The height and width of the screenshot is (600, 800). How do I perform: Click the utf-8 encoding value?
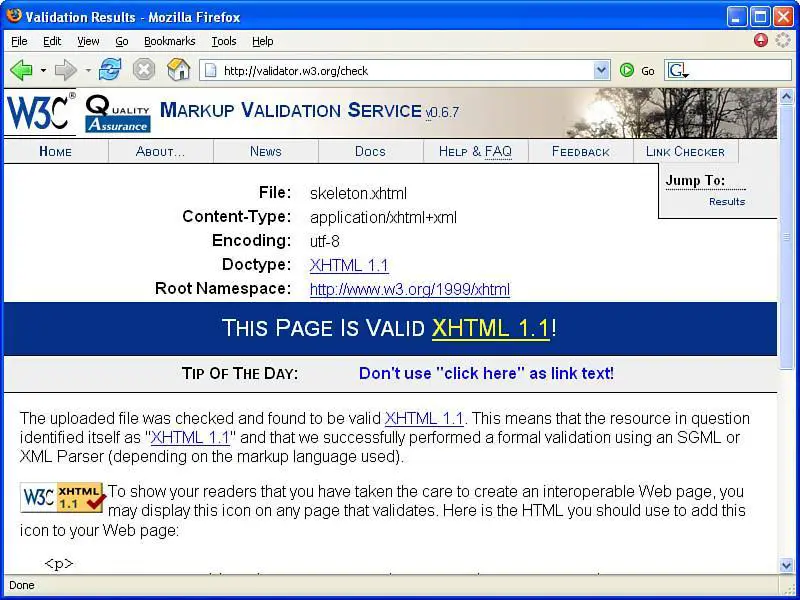click(x=324, y=241)
